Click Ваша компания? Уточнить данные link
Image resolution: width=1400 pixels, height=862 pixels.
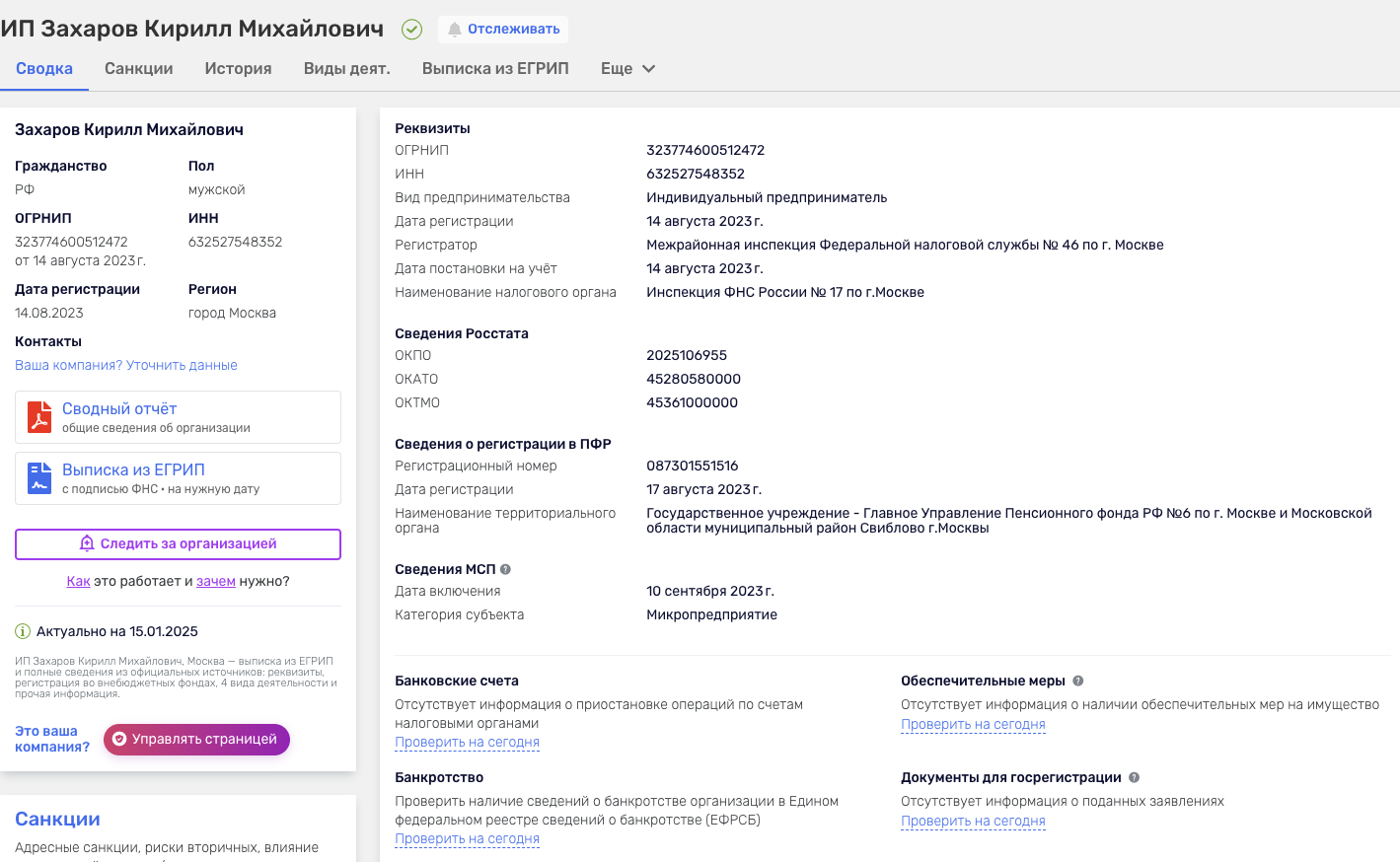point(126,365)
